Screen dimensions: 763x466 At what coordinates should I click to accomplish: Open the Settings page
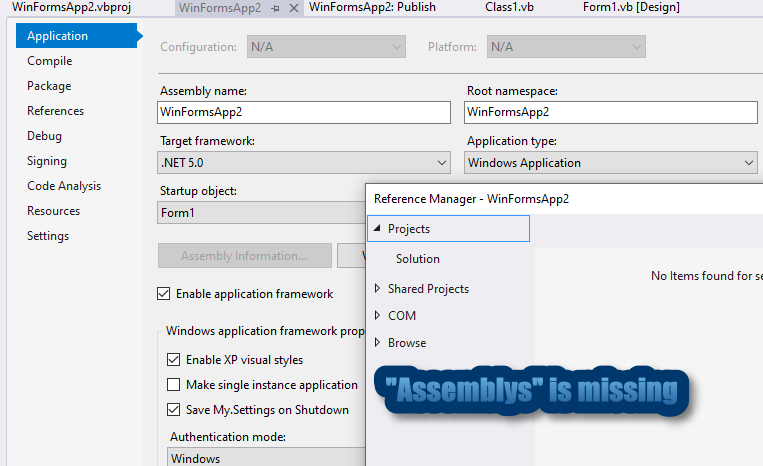pyautogui.click(x=48, y=236)
